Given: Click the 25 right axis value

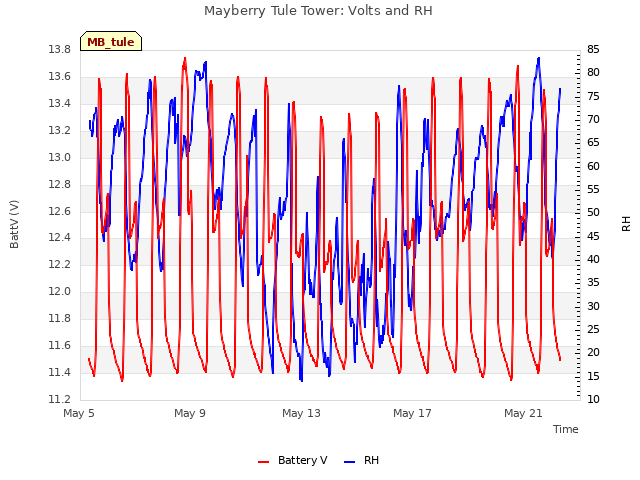Looking at the screenshot, I should tap(593, 329).
